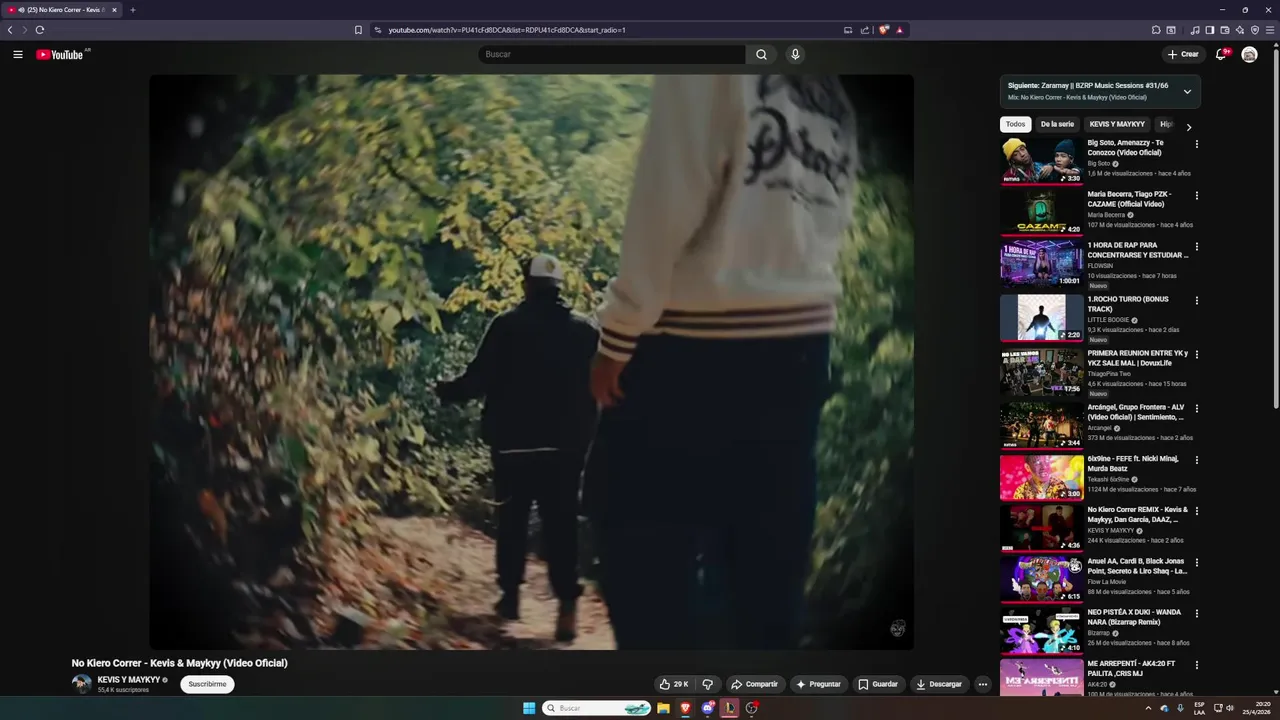The height and width of the screenshot is (720, 1280).
Task: Close the No Kiero Correr tab
Action: pyautogui.click(x=114, y=10)
